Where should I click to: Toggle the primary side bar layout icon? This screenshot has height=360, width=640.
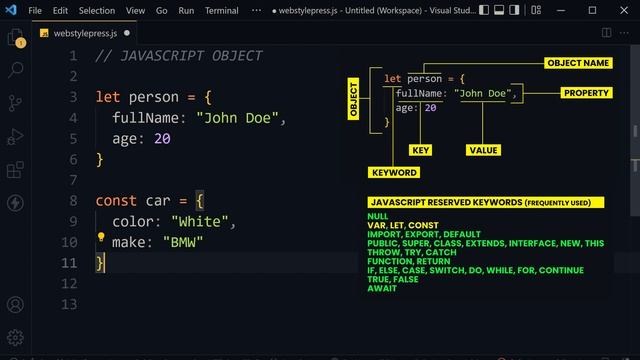click(x=484, y=10)
